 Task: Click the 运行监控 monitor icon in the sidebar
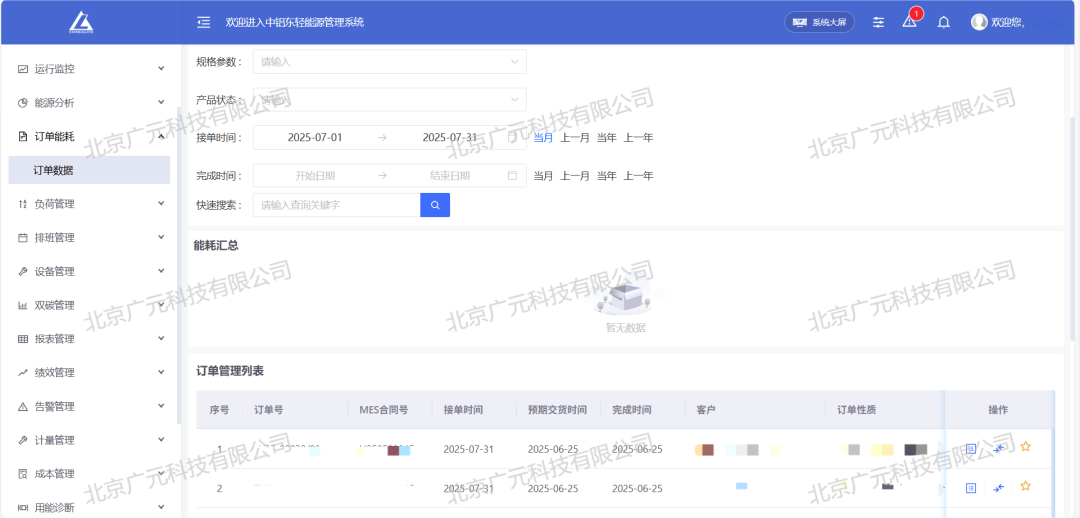[23, 69]
